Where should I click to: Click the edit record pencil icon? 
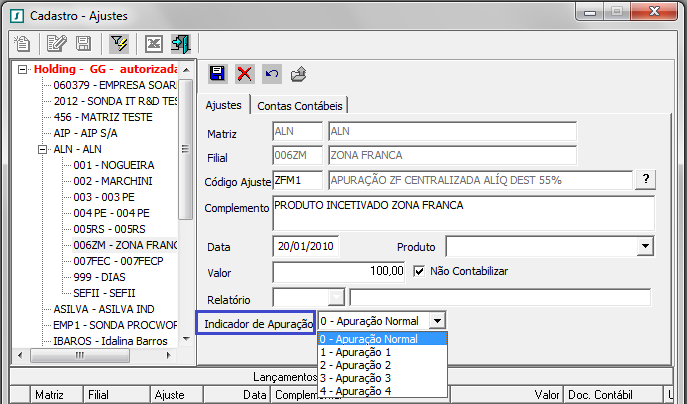56,43
